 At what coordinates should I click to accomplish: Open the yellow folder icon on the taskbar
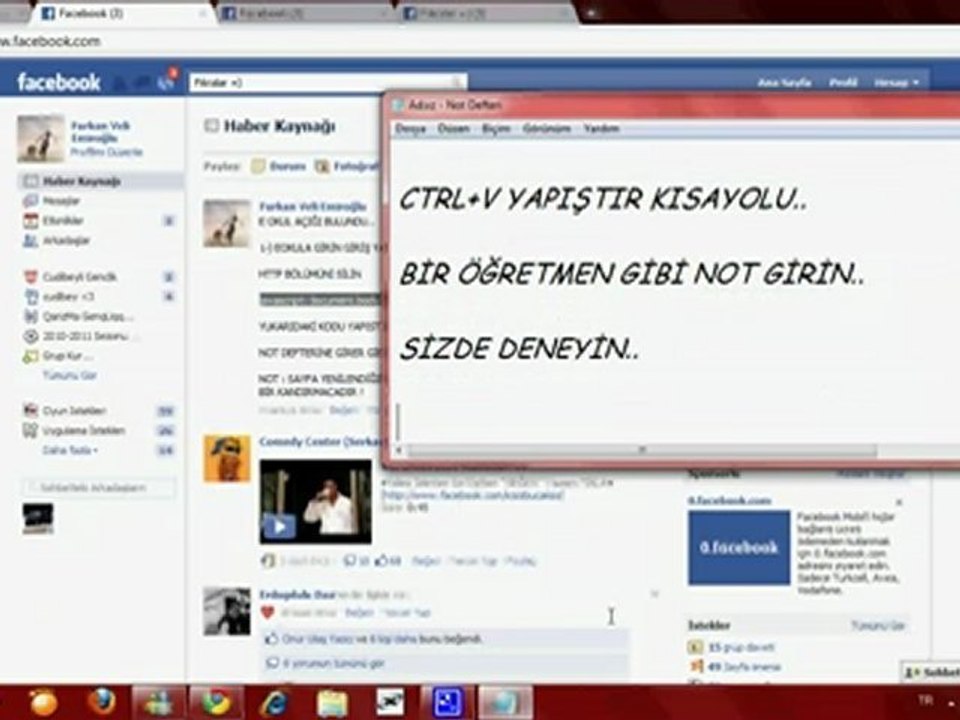coord(332,703)
